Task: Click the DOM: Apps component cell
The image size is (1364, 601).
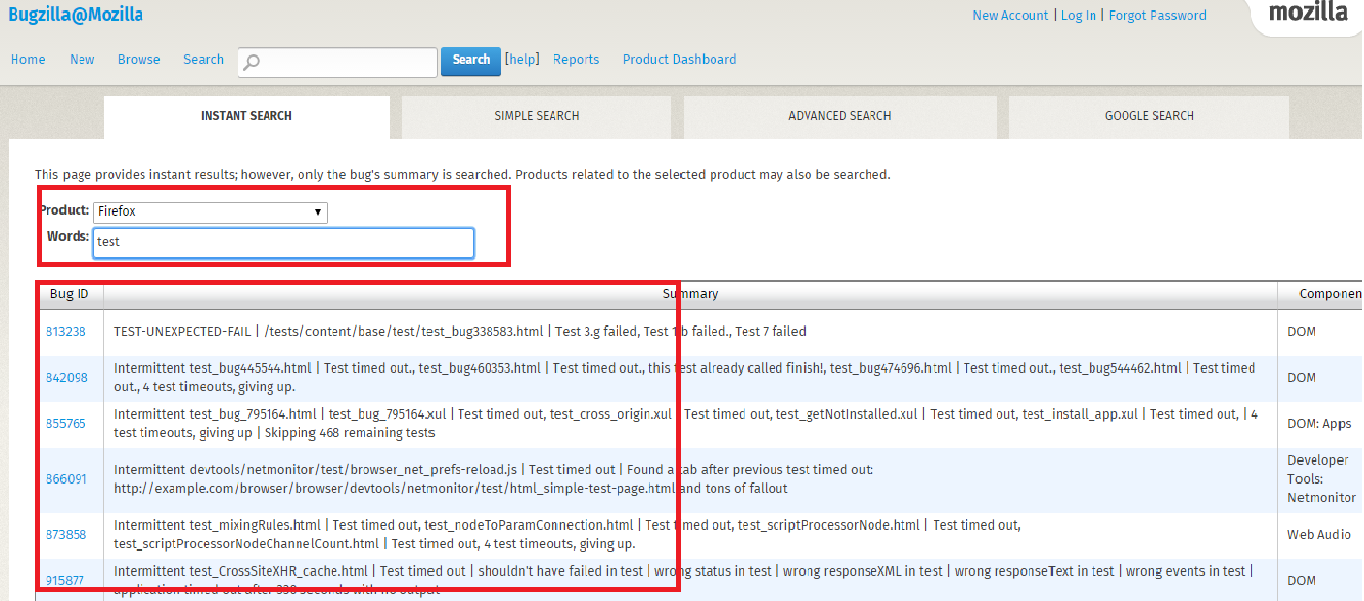Action: click(1318, 423)
